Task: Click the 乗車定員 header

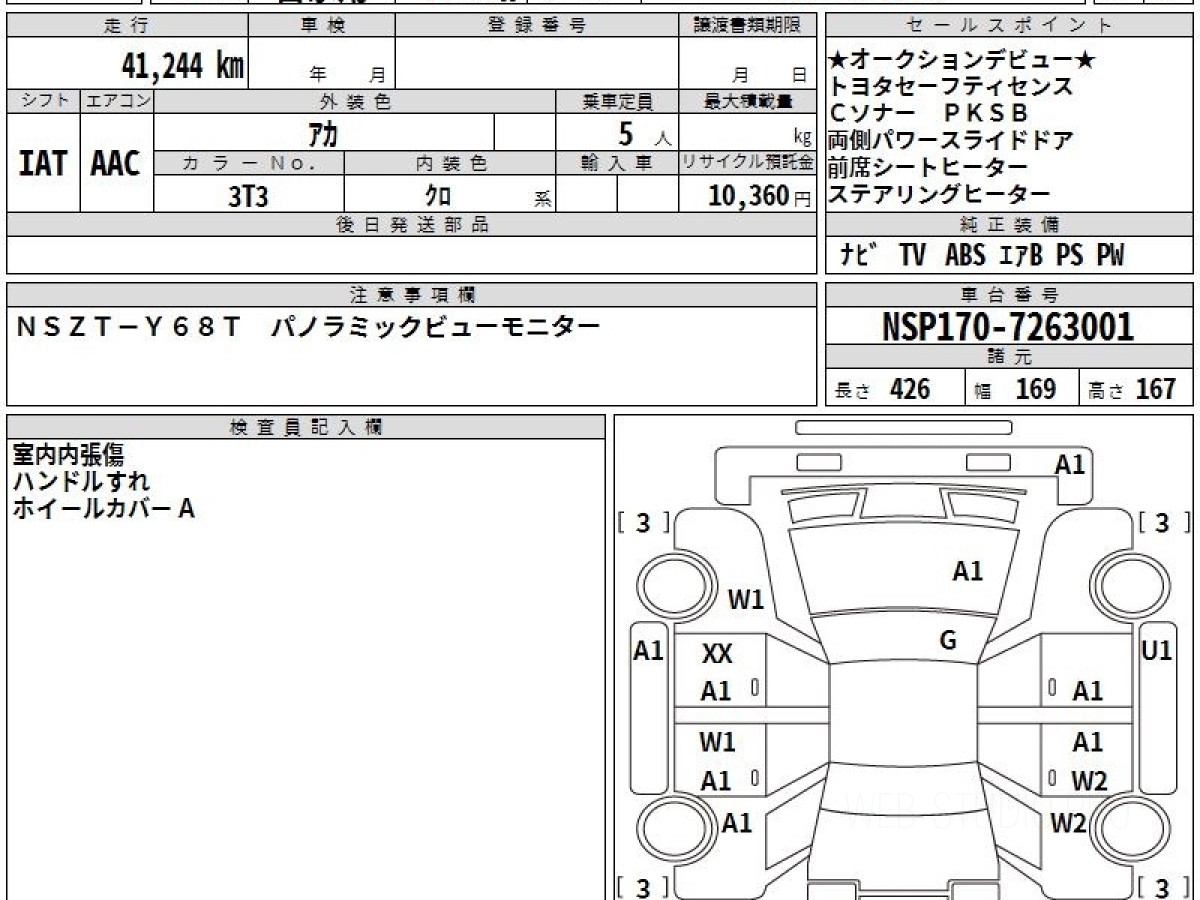Action: [x=617, y=101]
